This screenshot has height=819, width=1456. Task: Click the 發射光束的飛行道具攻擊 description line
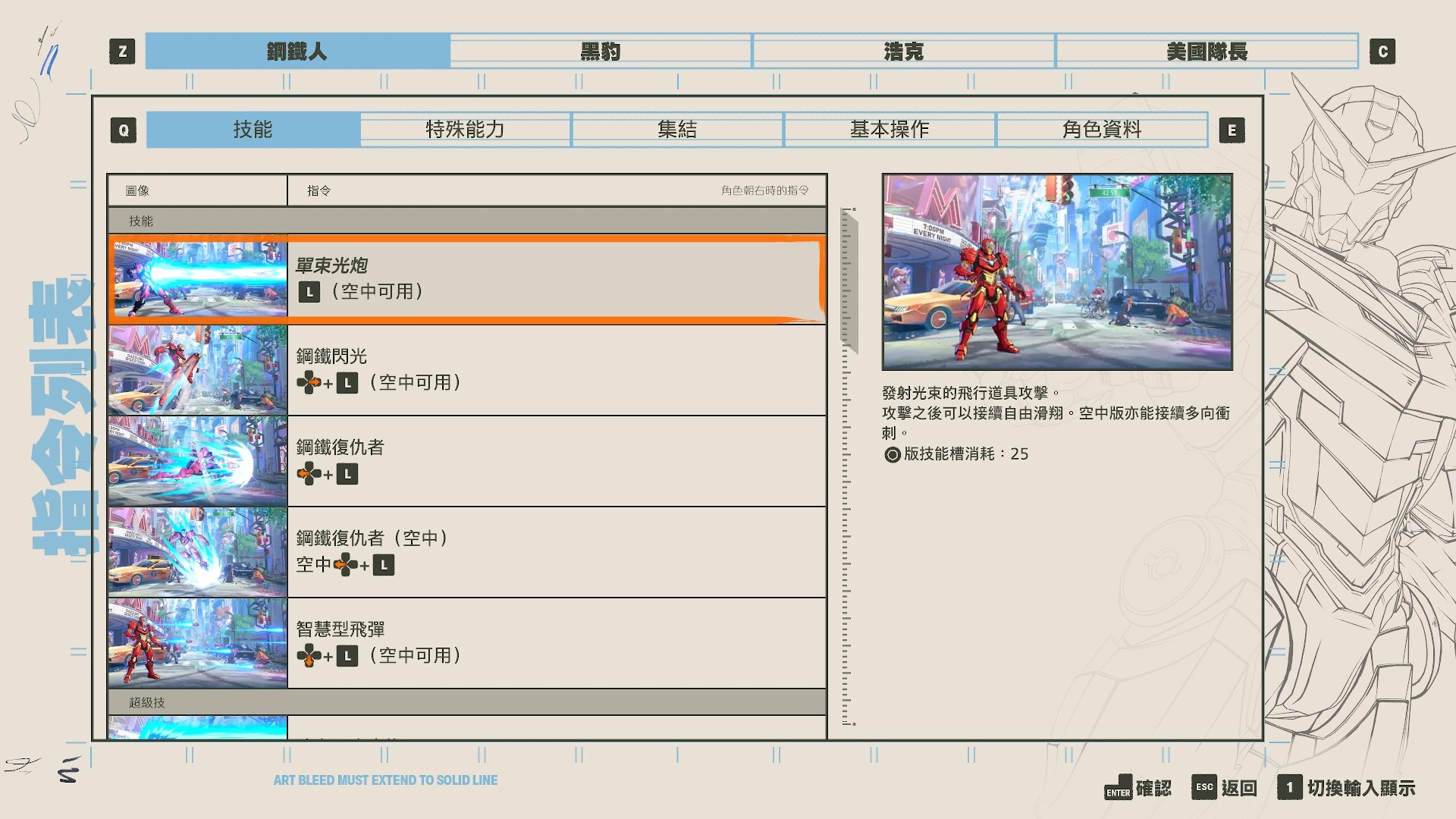coord(971,393)
